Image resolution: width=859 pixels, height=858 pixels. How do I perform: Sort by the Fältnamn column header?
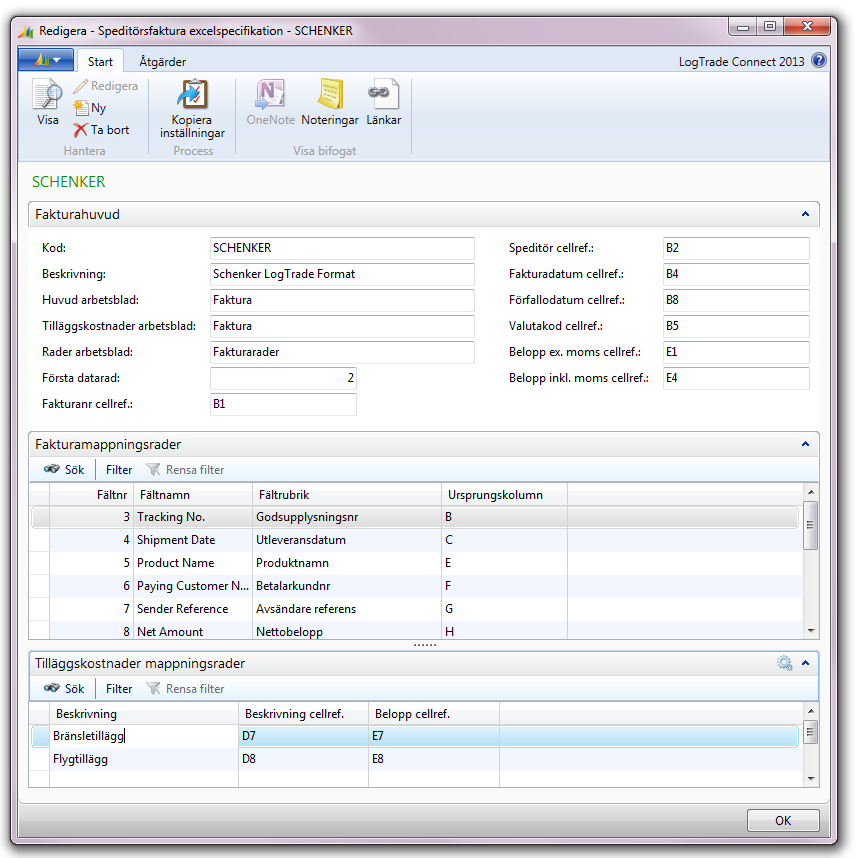pyautogui.click(x=192, y=495)
